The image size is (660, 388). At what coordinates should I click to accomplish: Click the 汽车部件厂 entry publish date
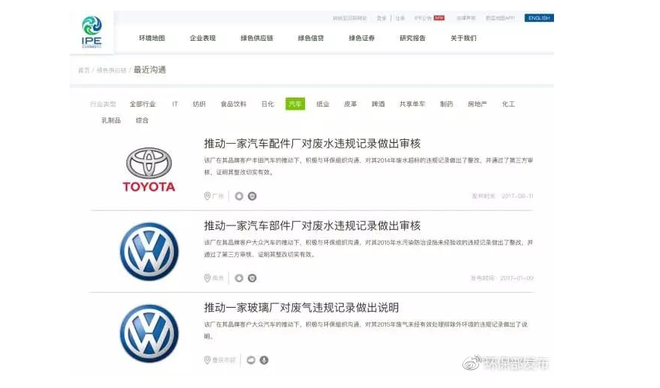[x=502, y=278]
